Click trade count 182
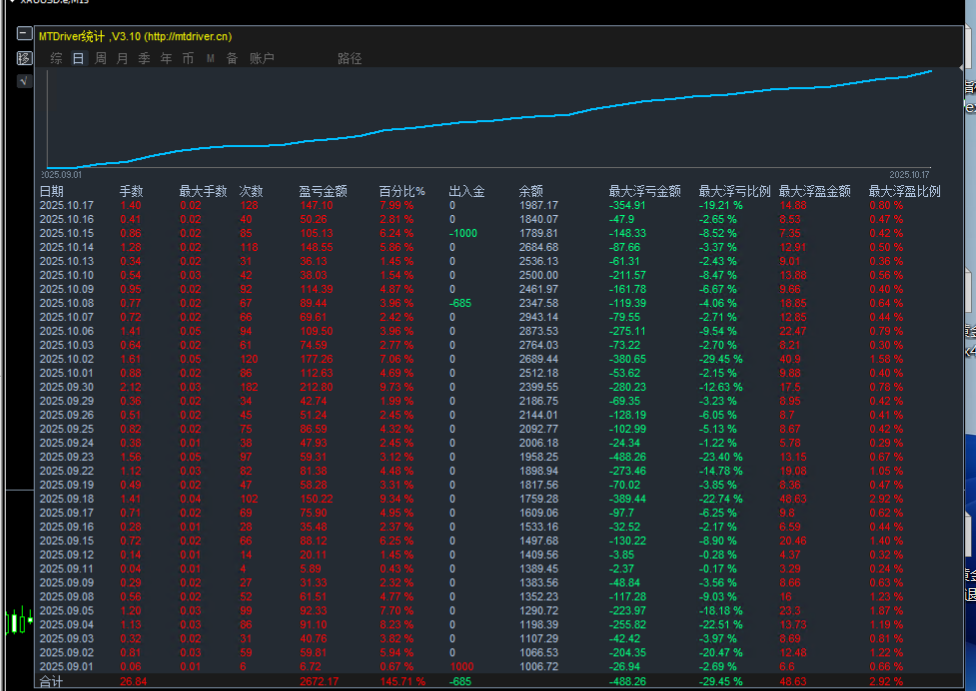This screenshot has height=691, width=976. point(250,387)
